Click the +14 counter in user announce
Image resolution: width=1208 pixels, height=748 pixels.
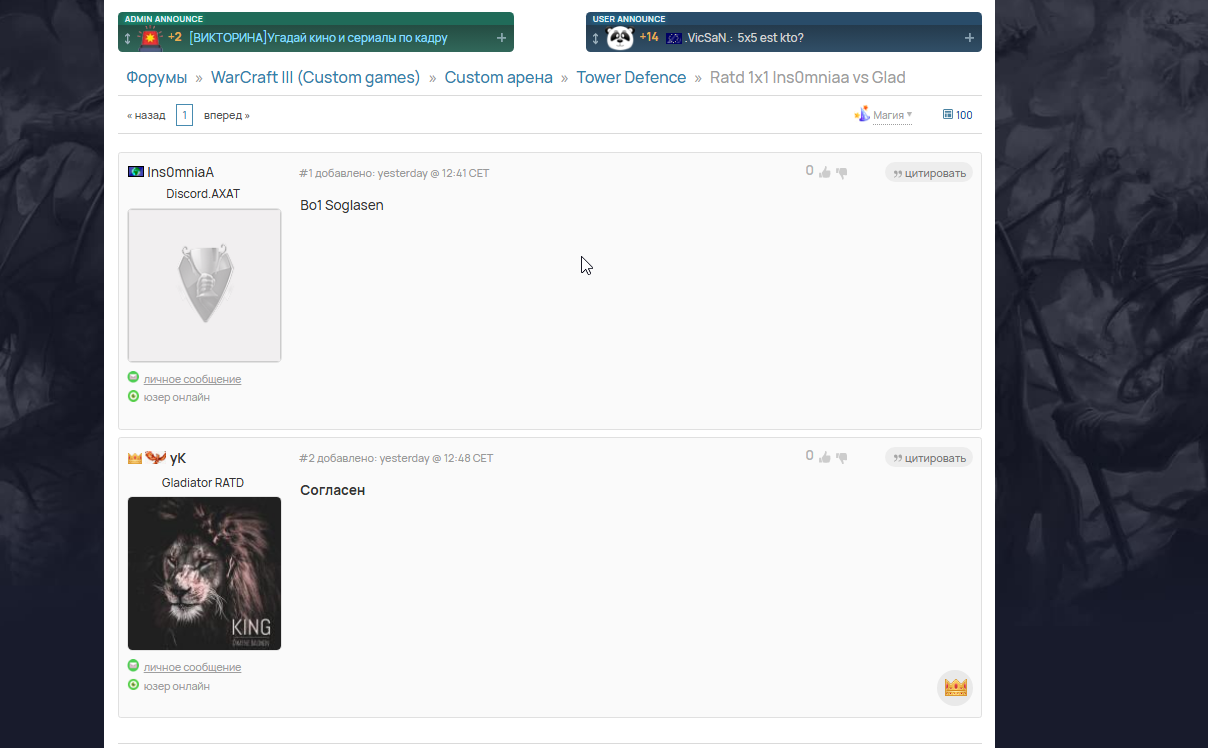point(649,37)
